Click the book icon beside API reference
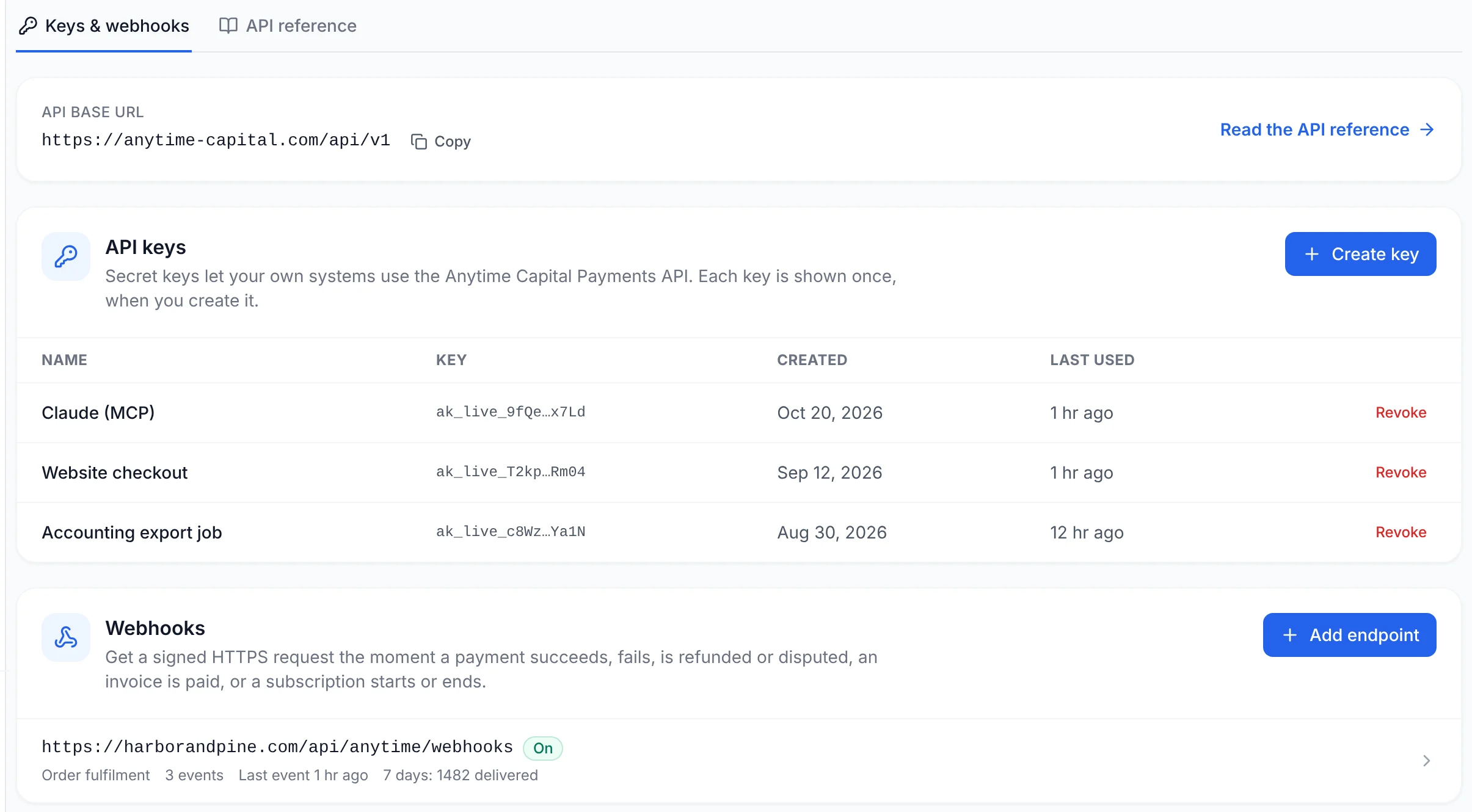 click(228, 26)
